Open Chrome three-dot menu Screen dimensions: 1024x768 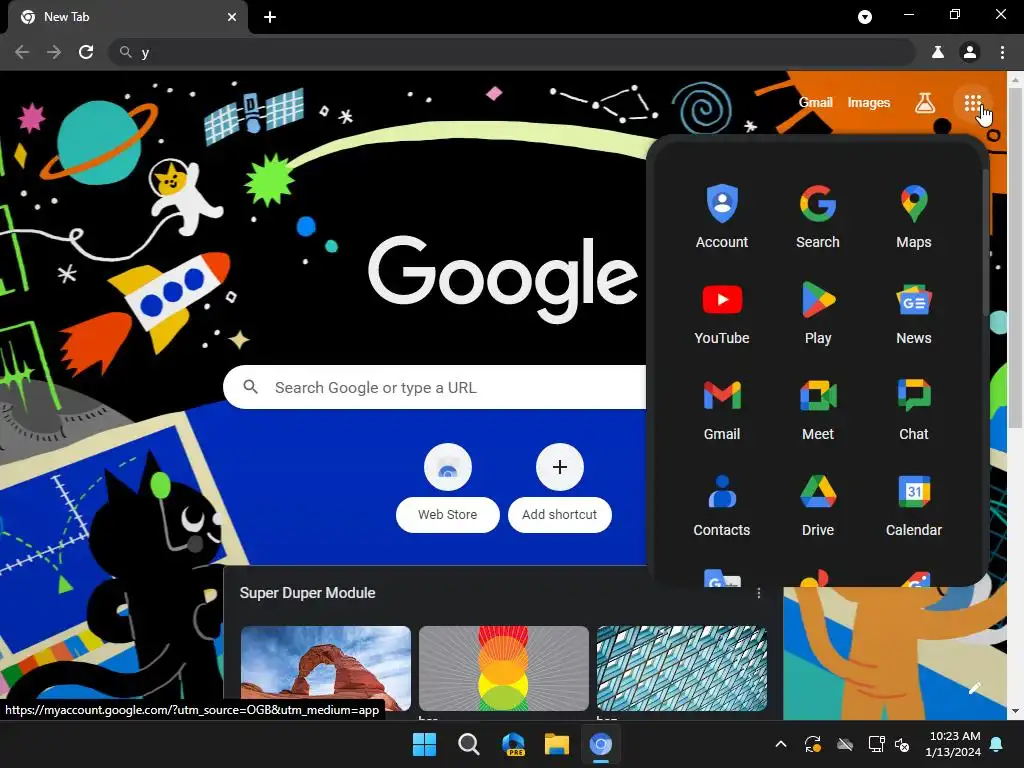pos(1002,52)
